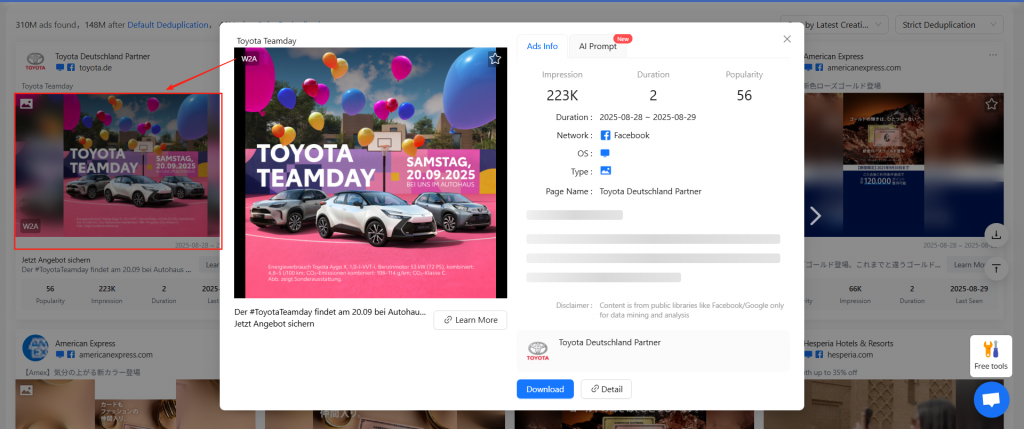
Task: Click the Default Deduplication link
Action: pos(169,24)
